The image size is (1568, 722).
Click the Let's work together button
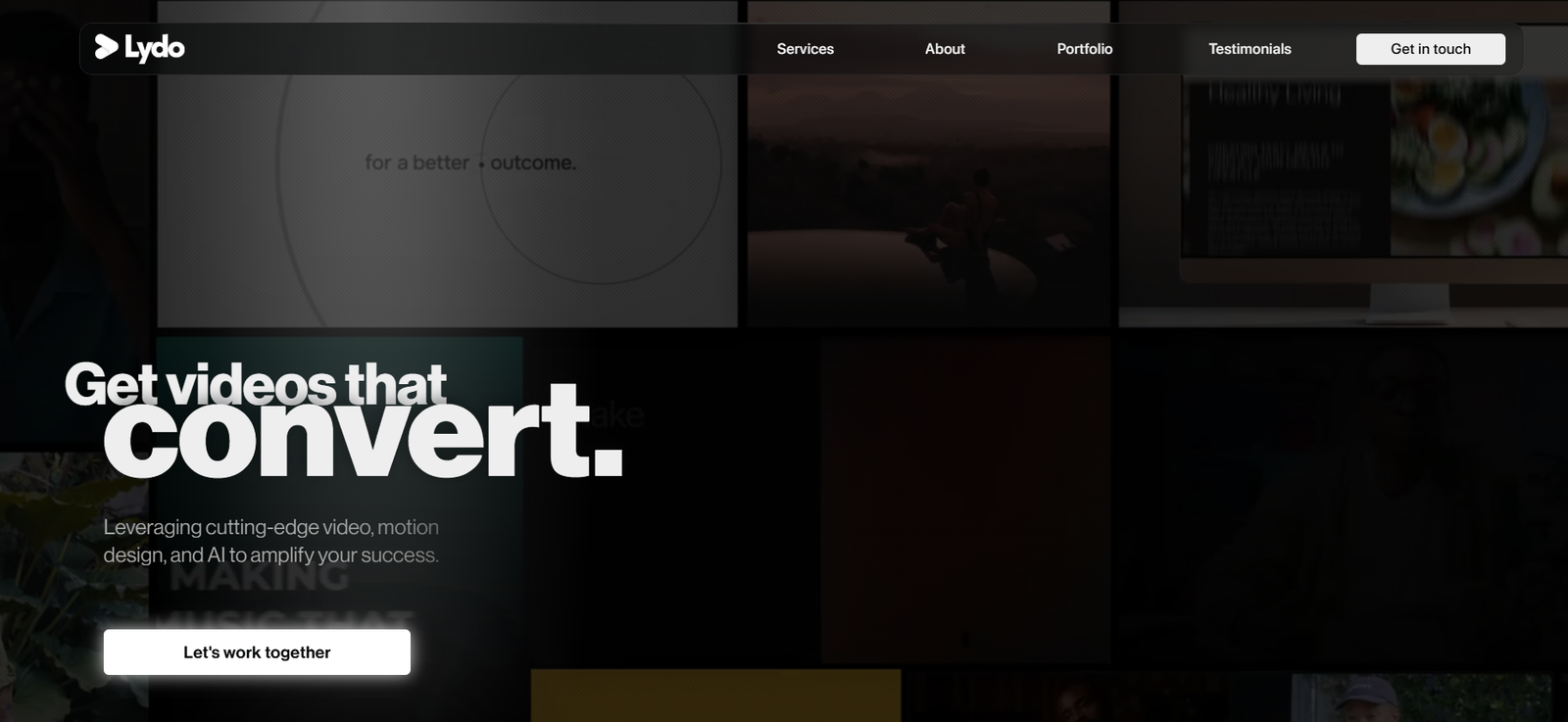click(257, 652)
